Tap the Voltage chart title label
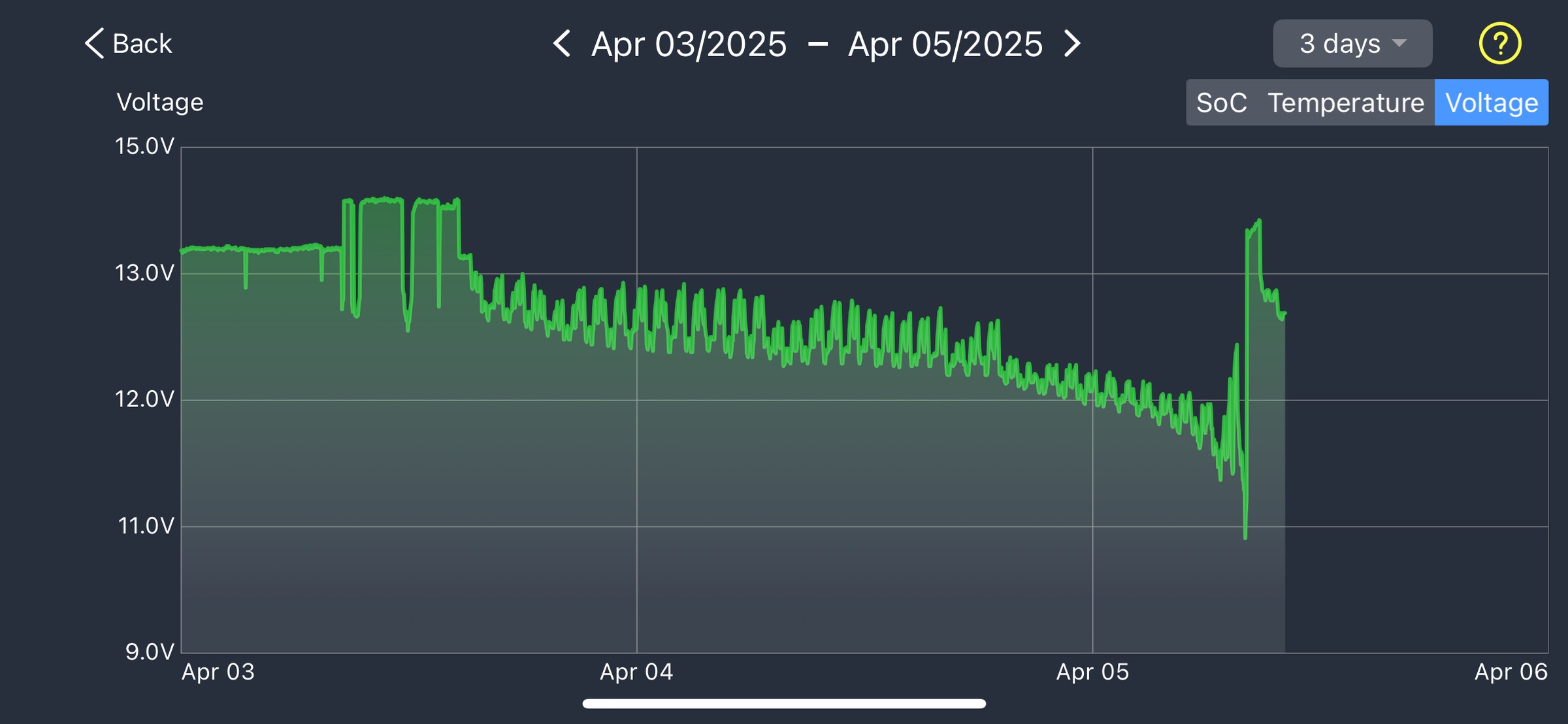1568x724 pixels. pos(160,103)
